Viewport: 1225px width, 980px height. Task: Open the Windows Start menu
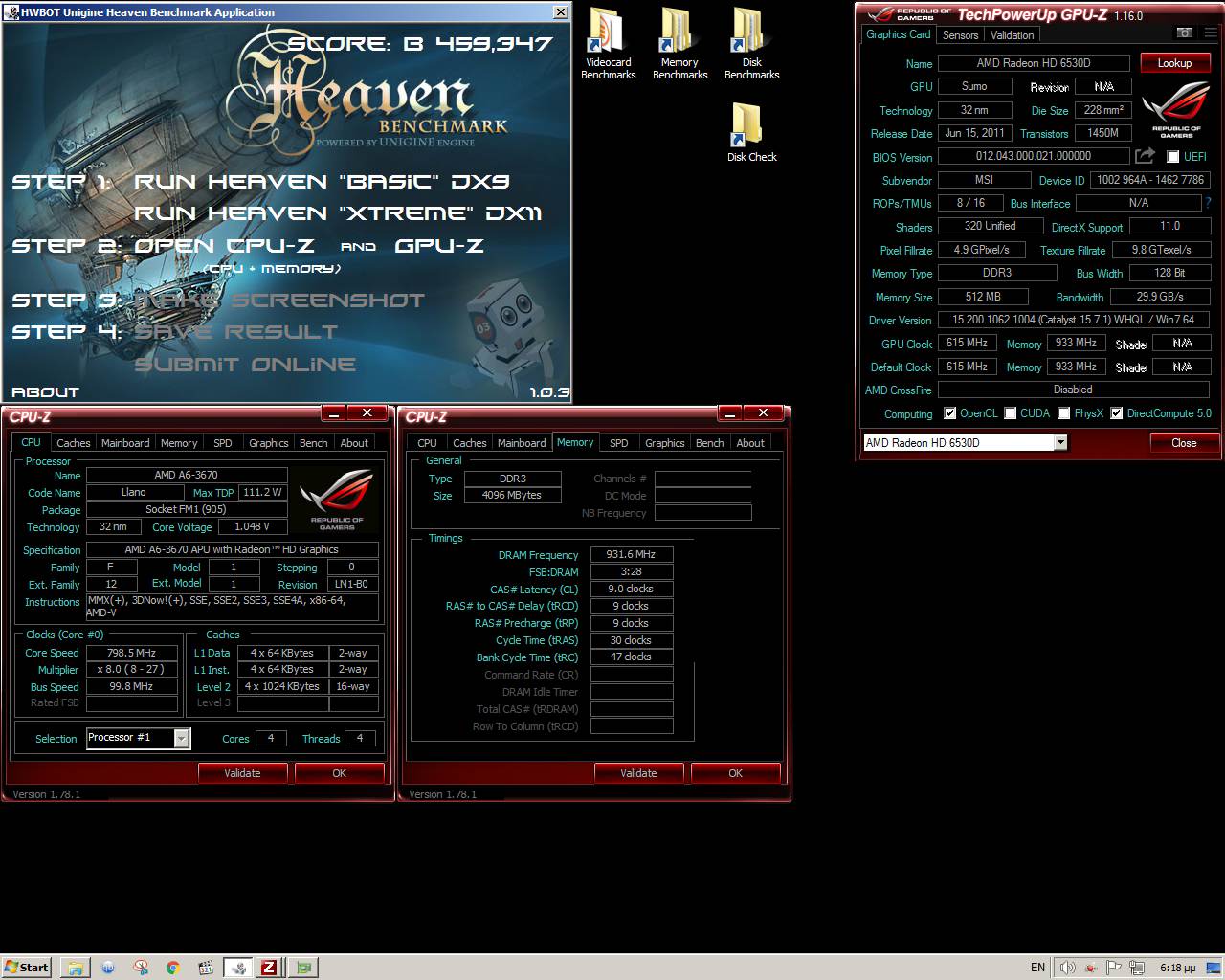pyautogui.click(x=27, y=968)
